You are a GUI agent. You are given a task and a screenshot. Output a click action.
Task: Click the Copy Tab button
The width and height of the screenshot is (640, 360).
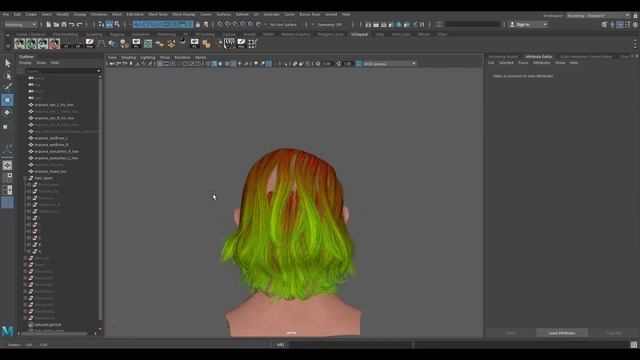[x=613, y=333]
